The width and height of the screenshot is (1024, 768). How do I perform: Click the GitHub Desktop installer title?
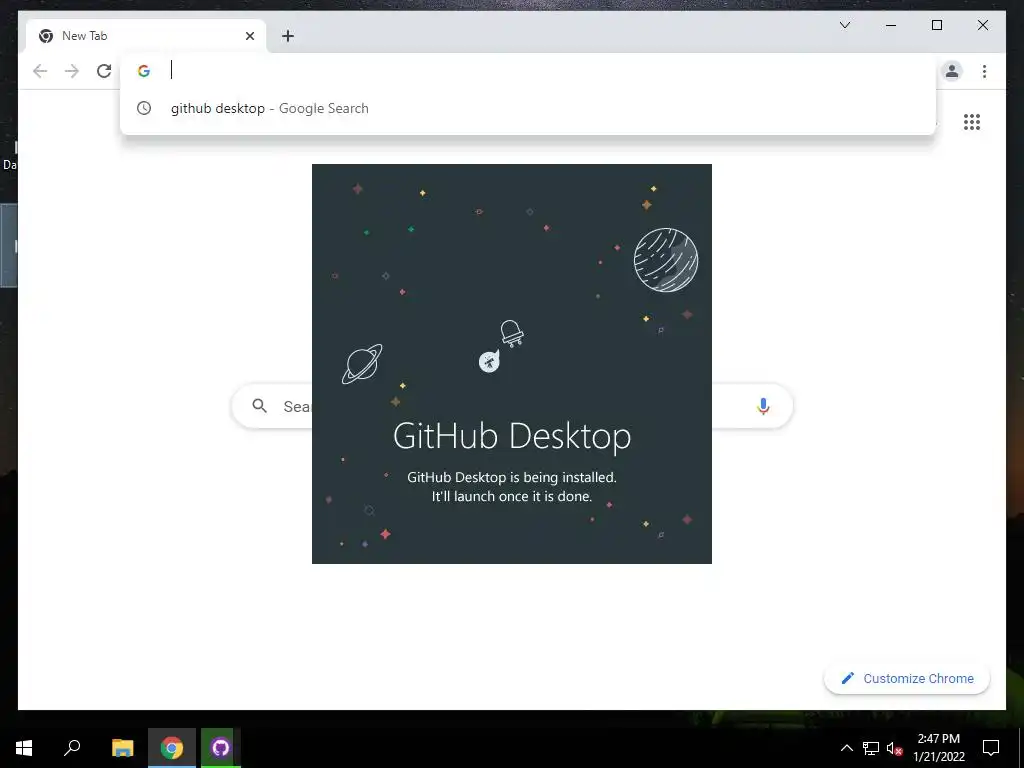512,436
